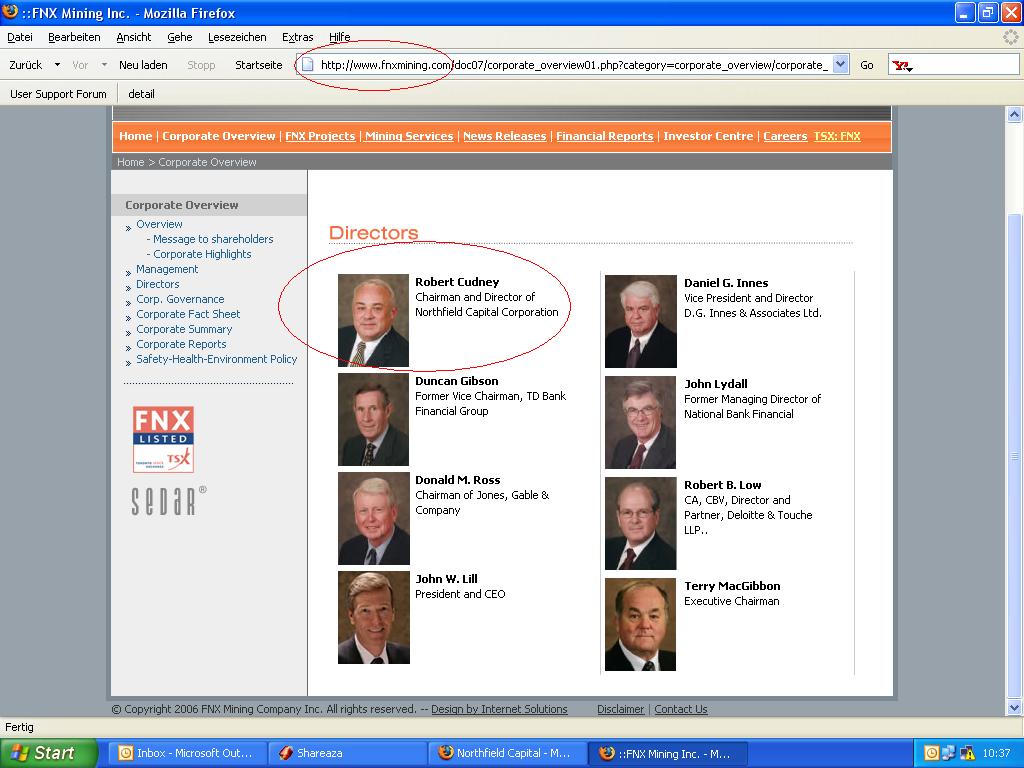The image size is (1024, 768).
Task: Switch to Shareaza taskbar item
Action: [346, 753]
